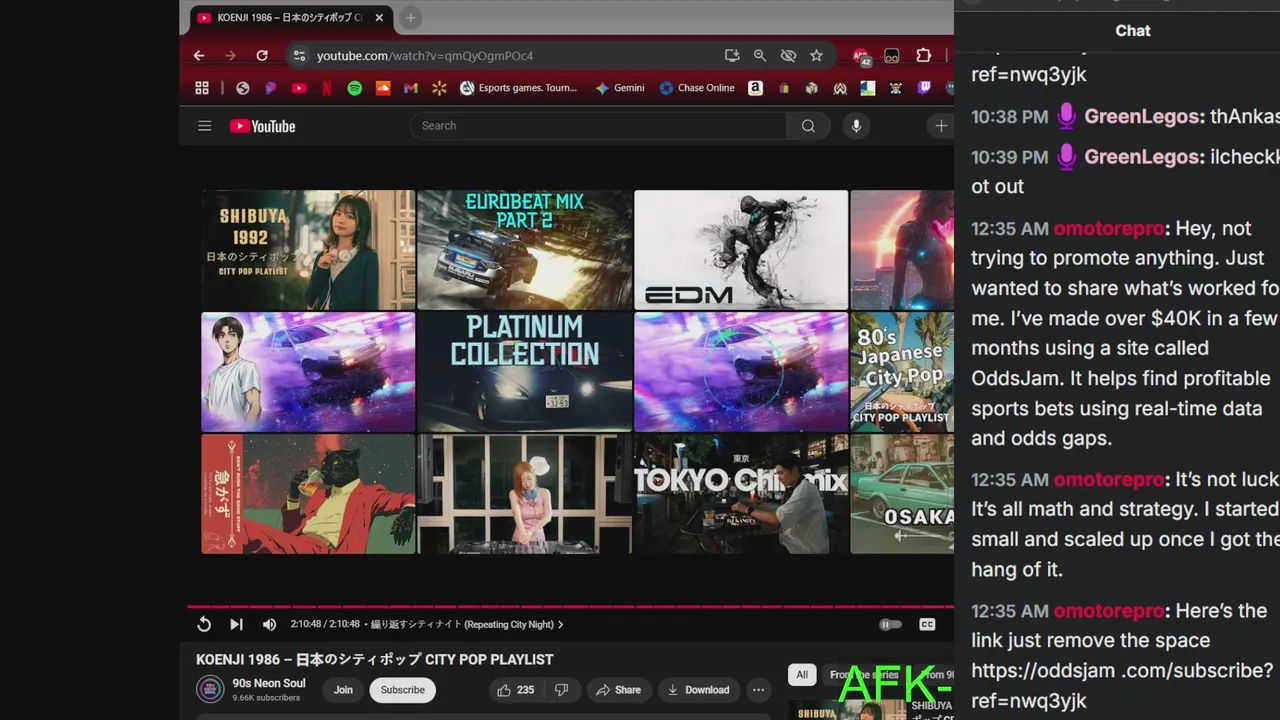
Task: Open the zoom magnifier in address bar
Action: (760, 56)
